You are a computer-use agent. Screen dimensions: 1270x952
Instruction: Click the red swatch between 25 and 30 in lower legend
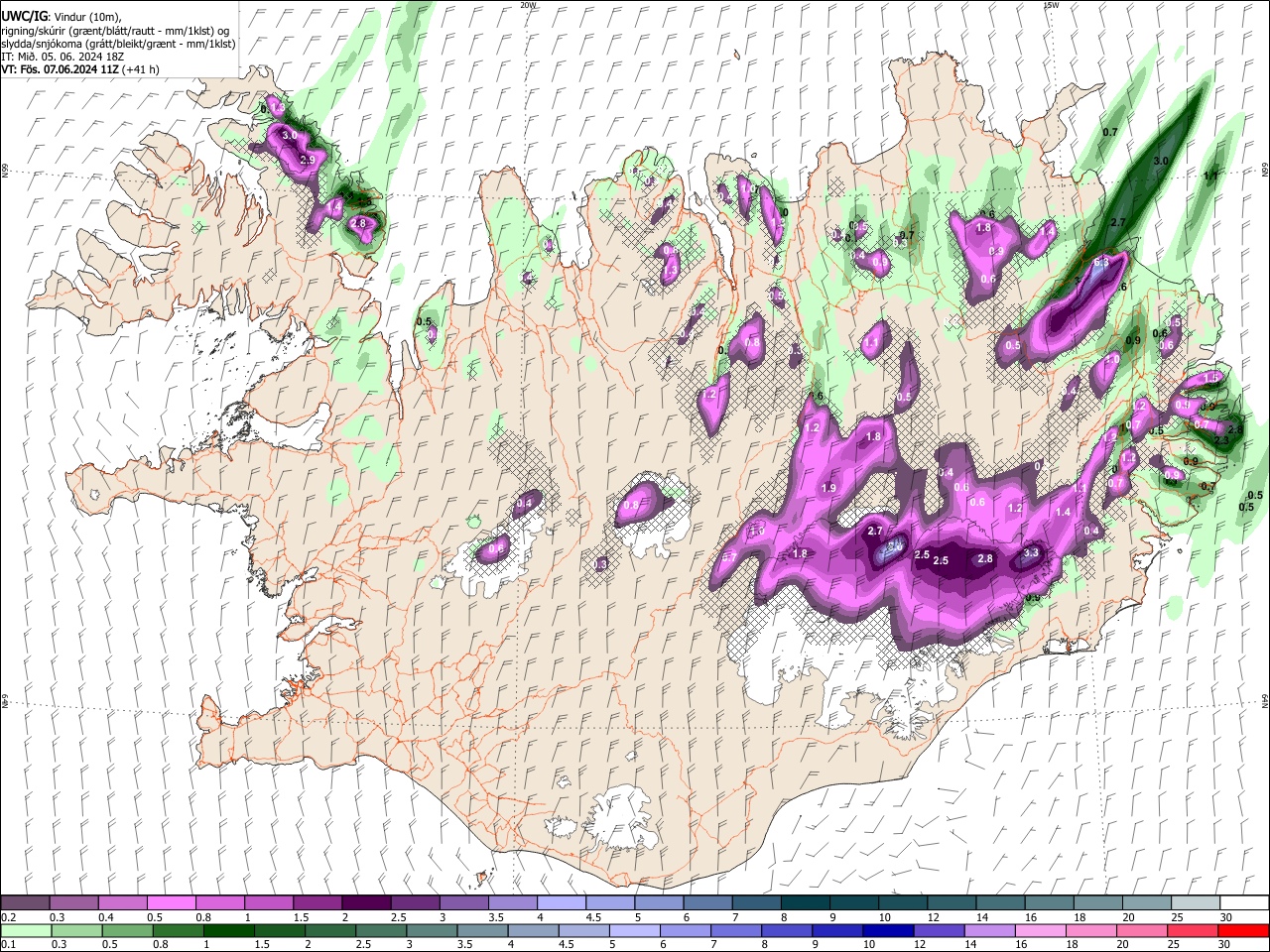(1191, 930)
